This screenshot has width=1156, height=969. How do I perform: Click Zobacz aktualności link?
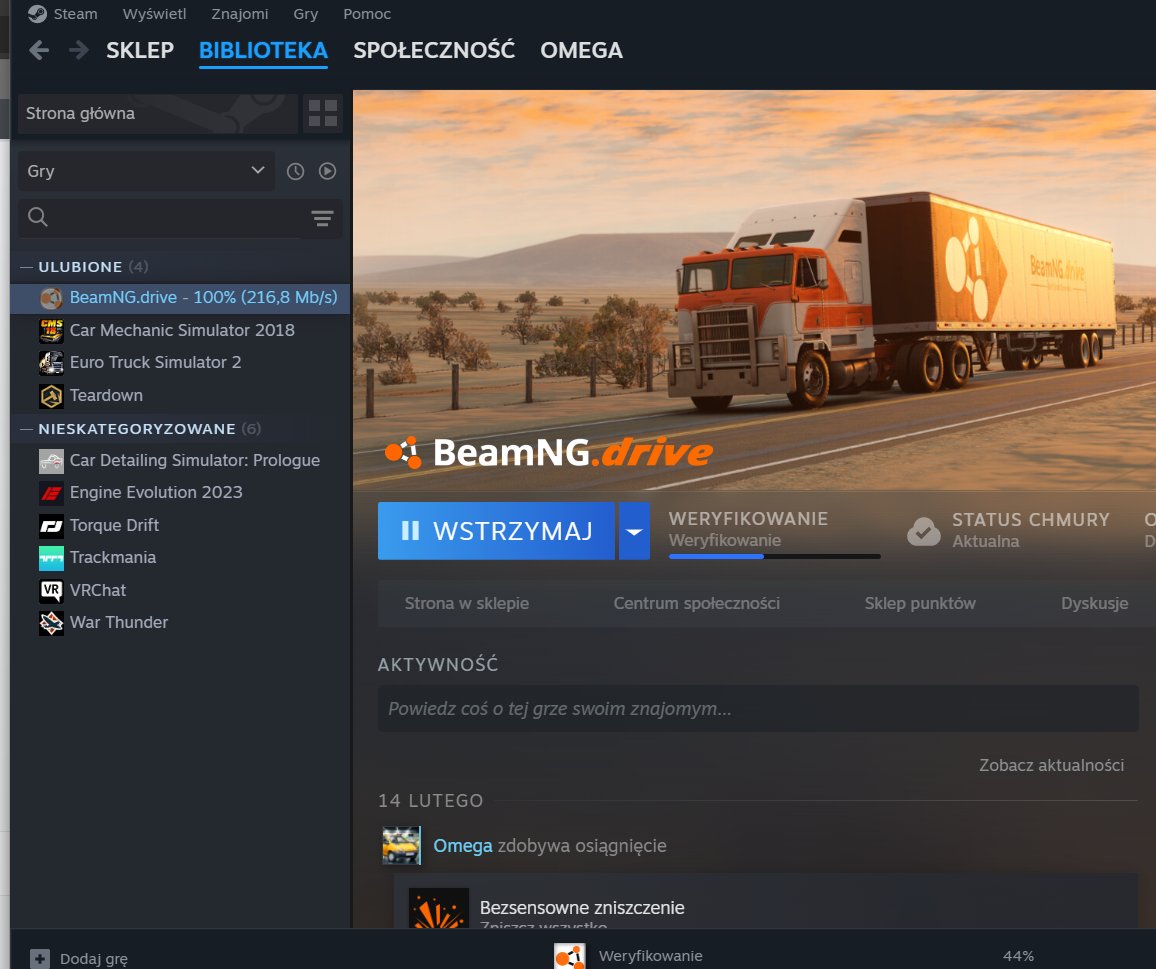tap(1051, 765)
